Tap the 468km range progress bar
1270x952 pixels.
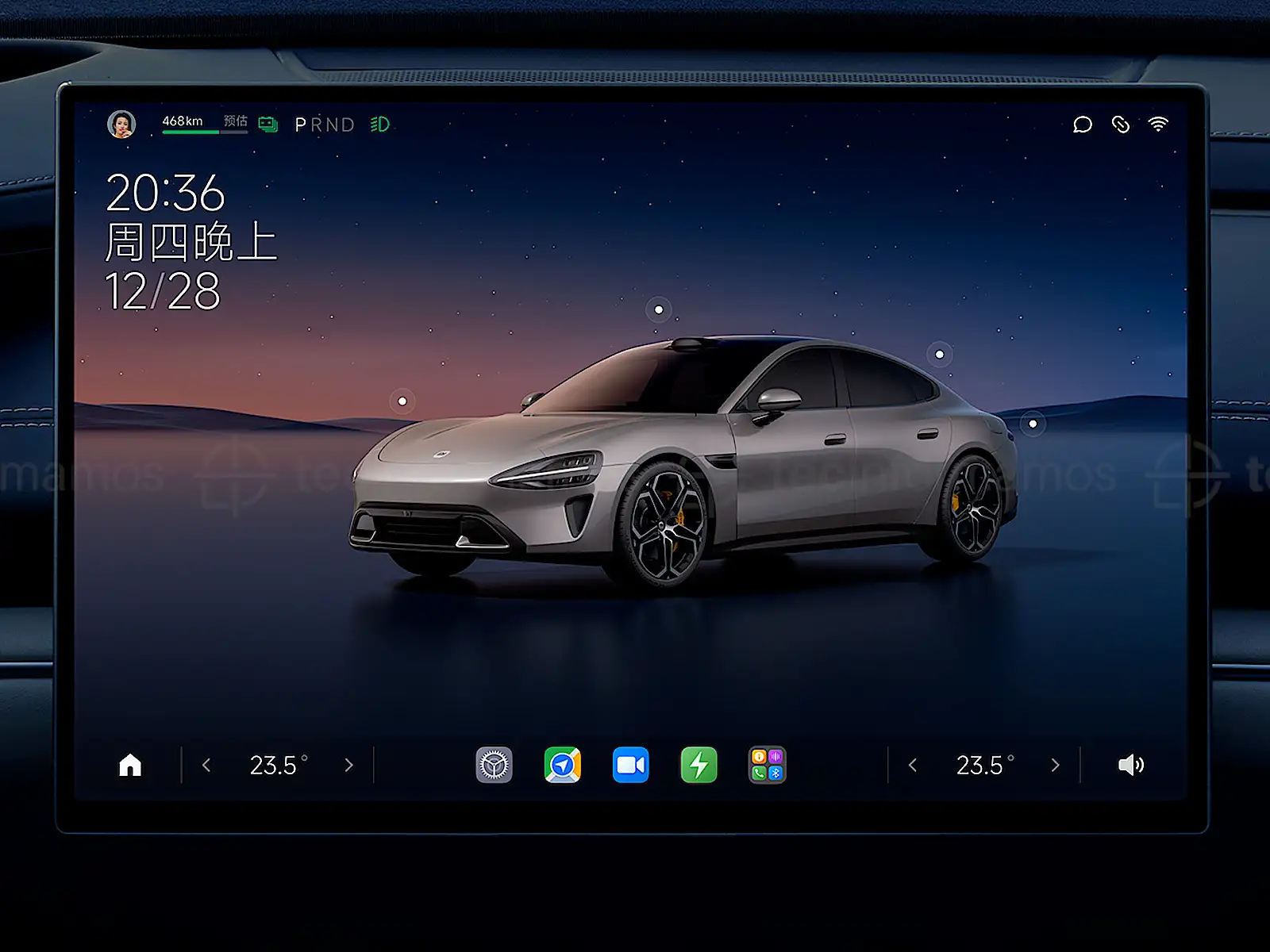[205, 132]
